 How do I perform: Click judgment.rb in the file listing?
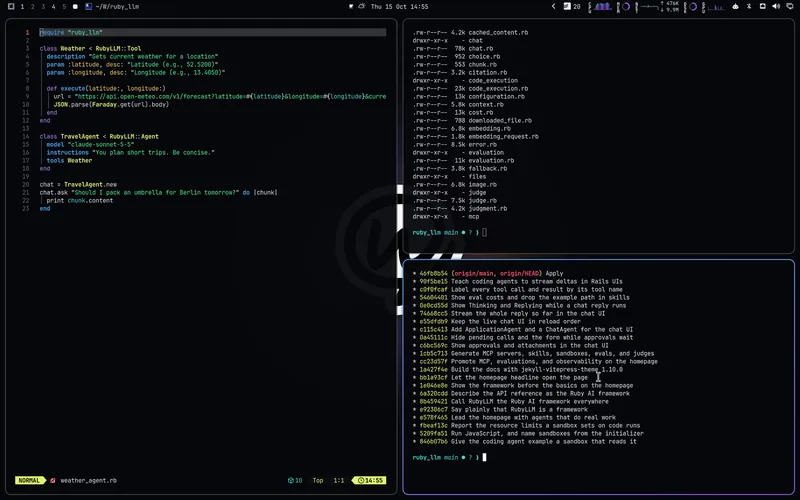point(488,209)
